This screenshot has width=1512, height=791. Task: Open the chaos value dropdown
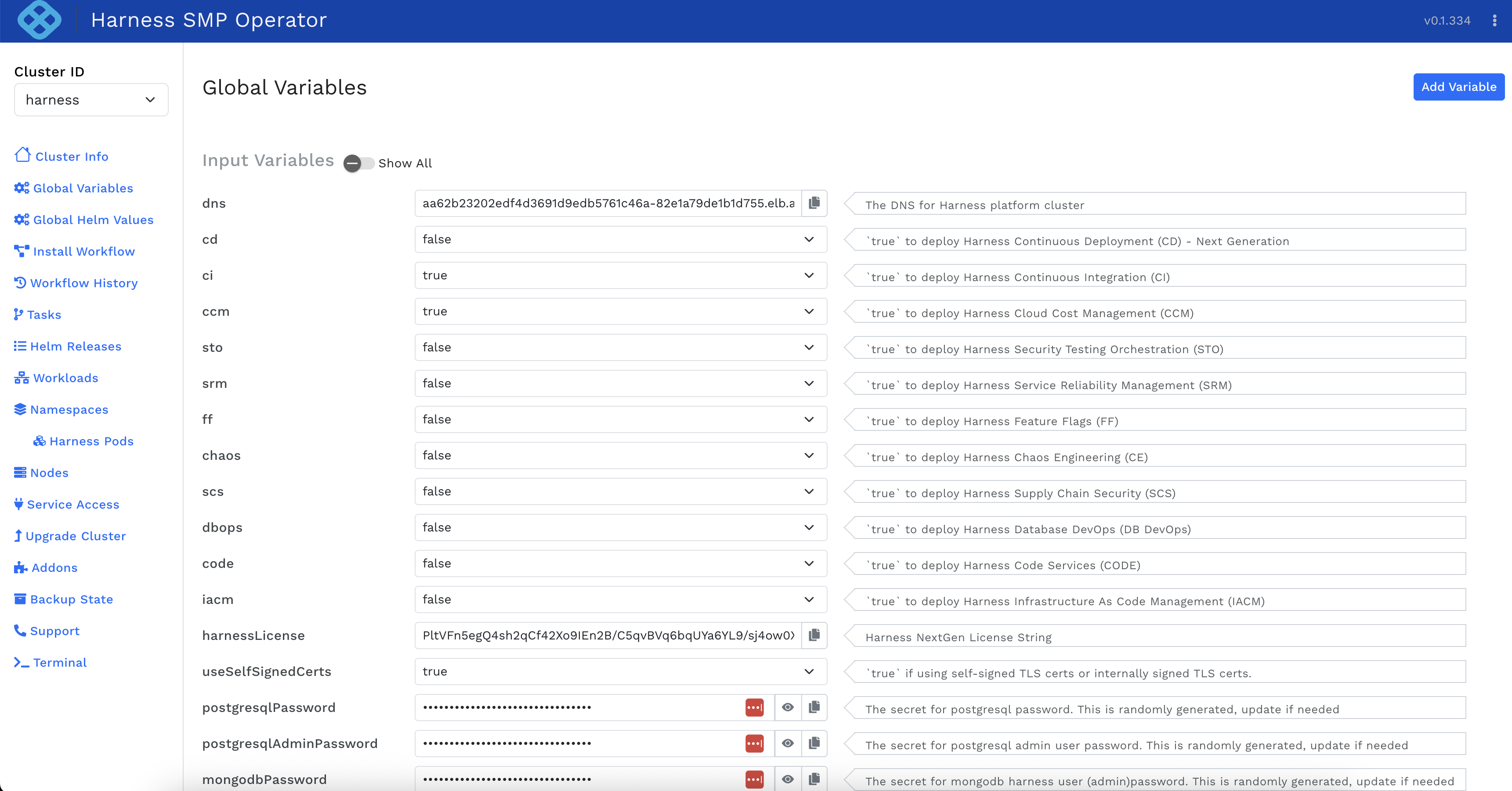click(x=620, y=455)
